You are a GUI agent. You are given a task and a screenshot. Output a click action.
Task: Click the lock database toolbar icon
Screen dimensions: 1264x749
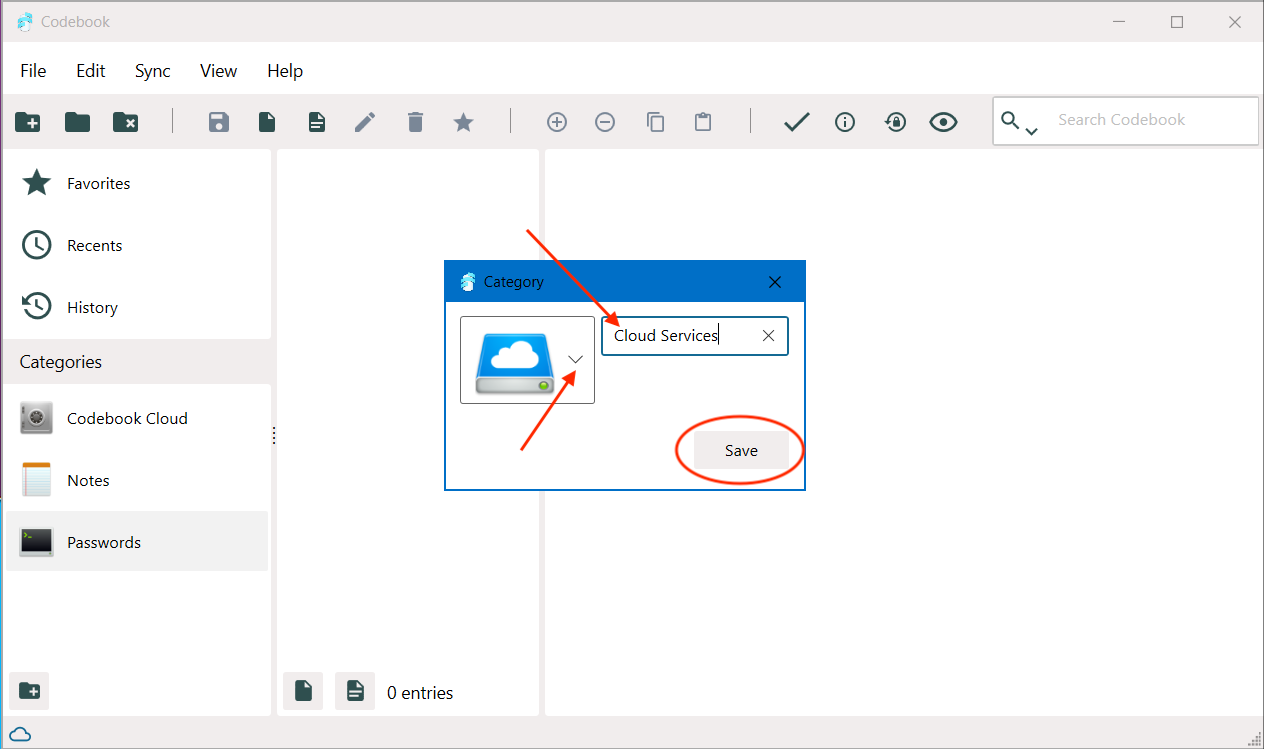895,122
